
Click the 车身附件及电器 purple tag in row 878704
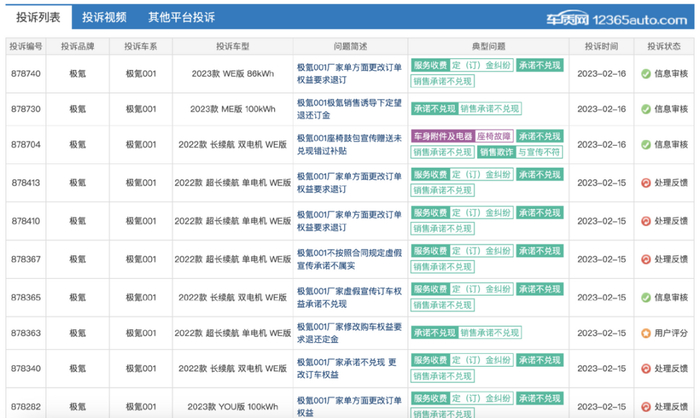442,136
